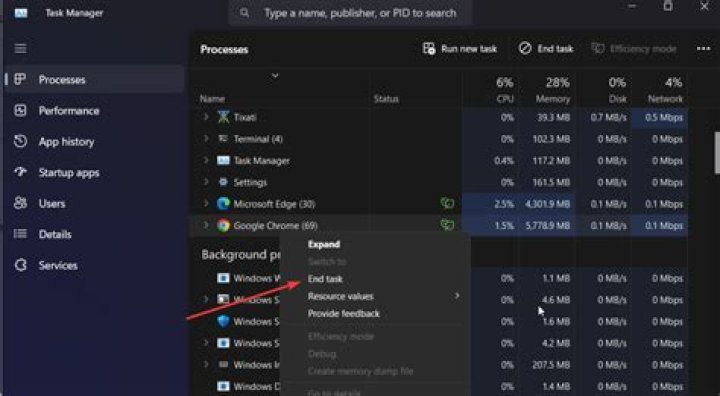Sort by the CPU column header

(x=505, y=99)
